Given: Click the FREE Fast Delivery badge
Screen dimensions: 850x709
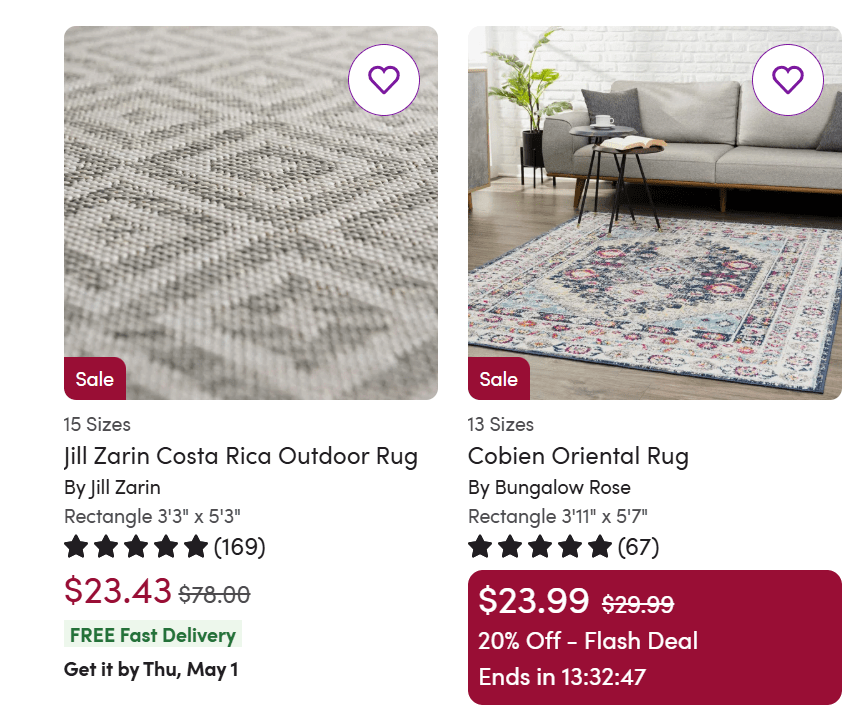Looking at the screenshot, I should click(153, 635).
